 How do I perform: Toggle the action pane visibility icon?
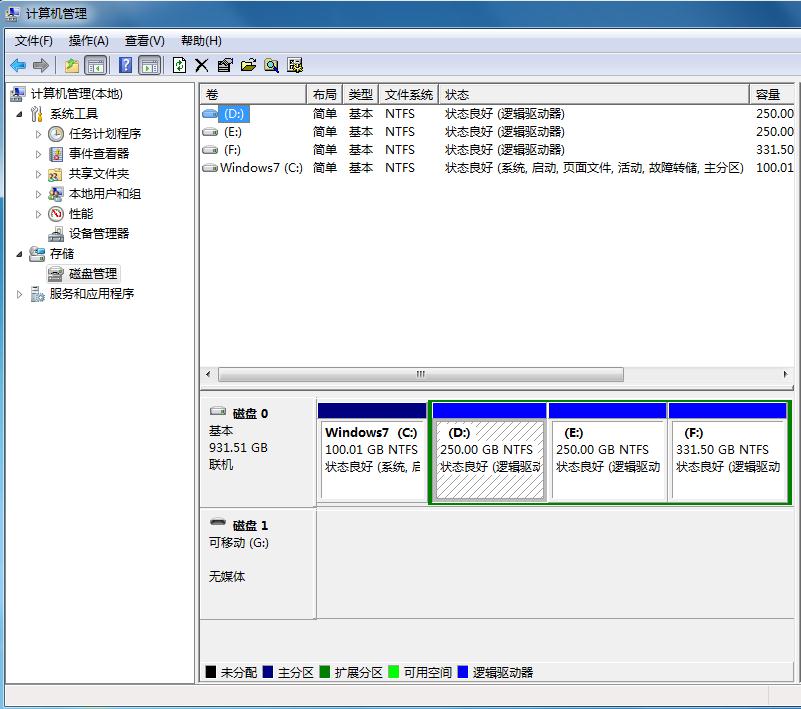[x=149, y=64]
